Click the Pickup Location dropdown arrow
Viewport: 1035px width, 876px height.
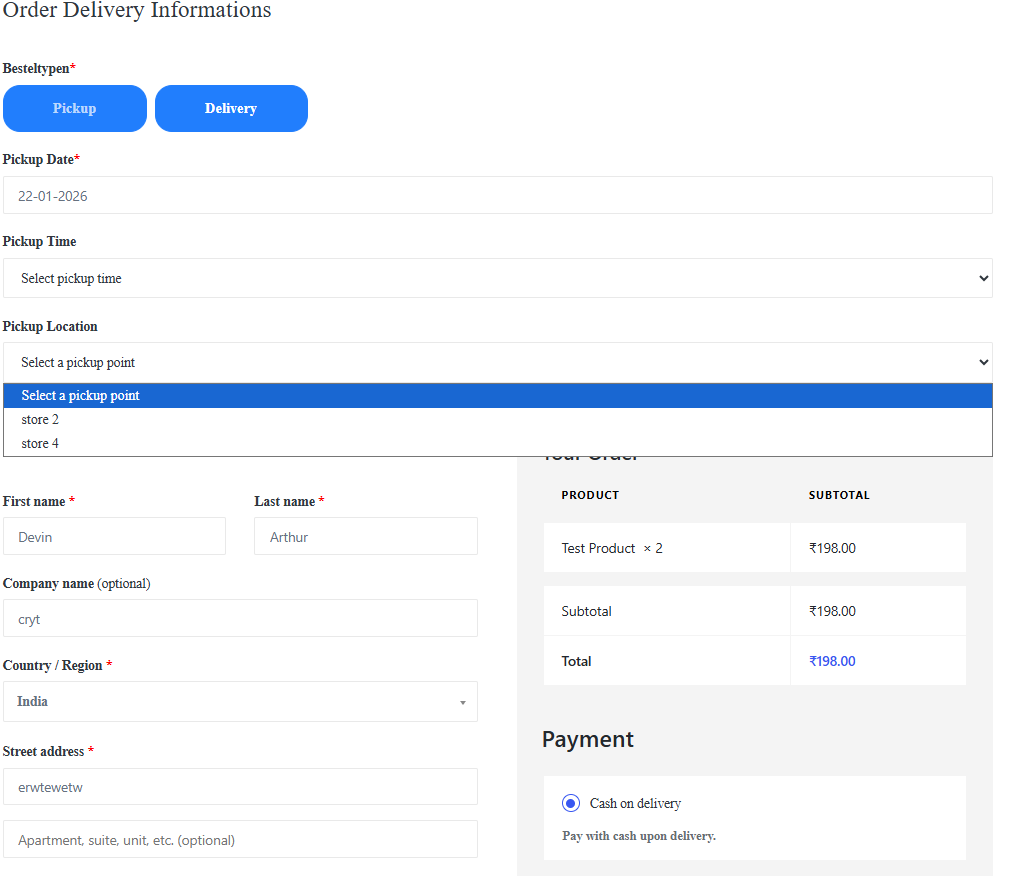point(983,362)
